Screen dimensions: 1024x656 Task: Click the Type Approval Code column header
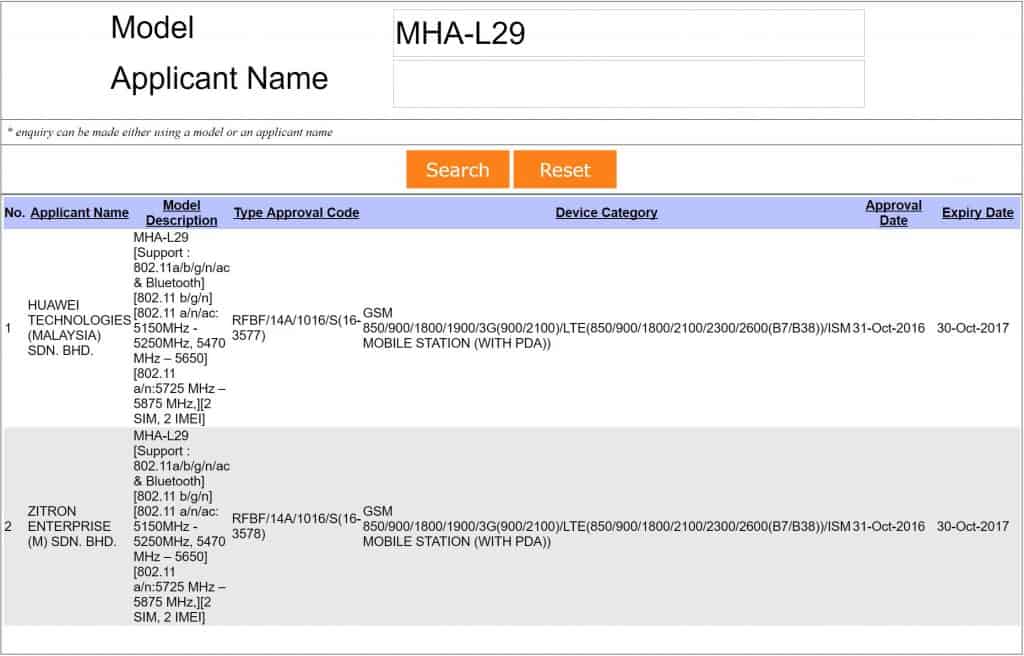tap(296, 213)
